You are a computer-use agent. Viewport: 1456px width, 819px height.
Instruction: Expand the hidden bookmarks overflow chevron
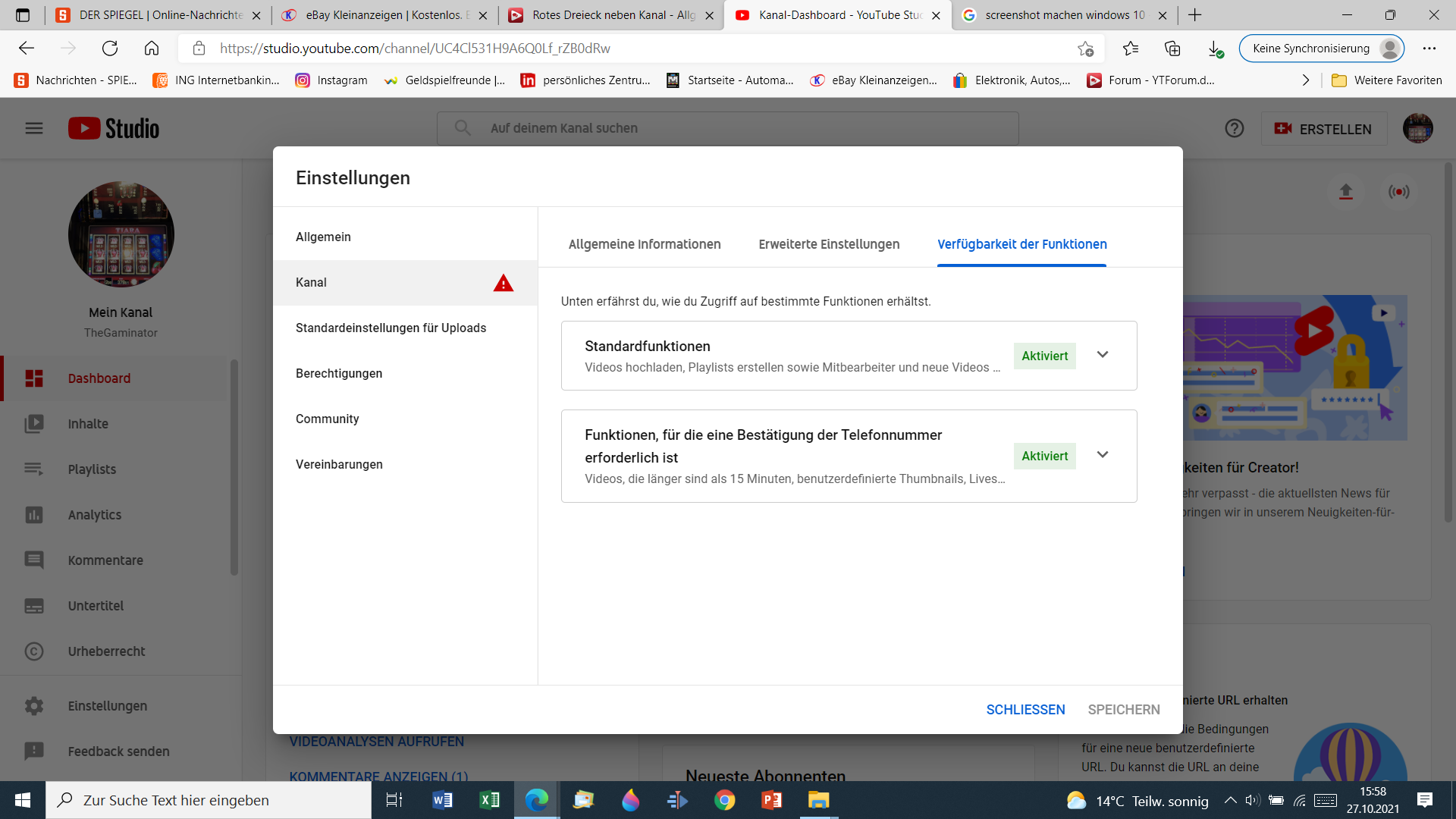pyautogui.click(x=1305, y=80)
